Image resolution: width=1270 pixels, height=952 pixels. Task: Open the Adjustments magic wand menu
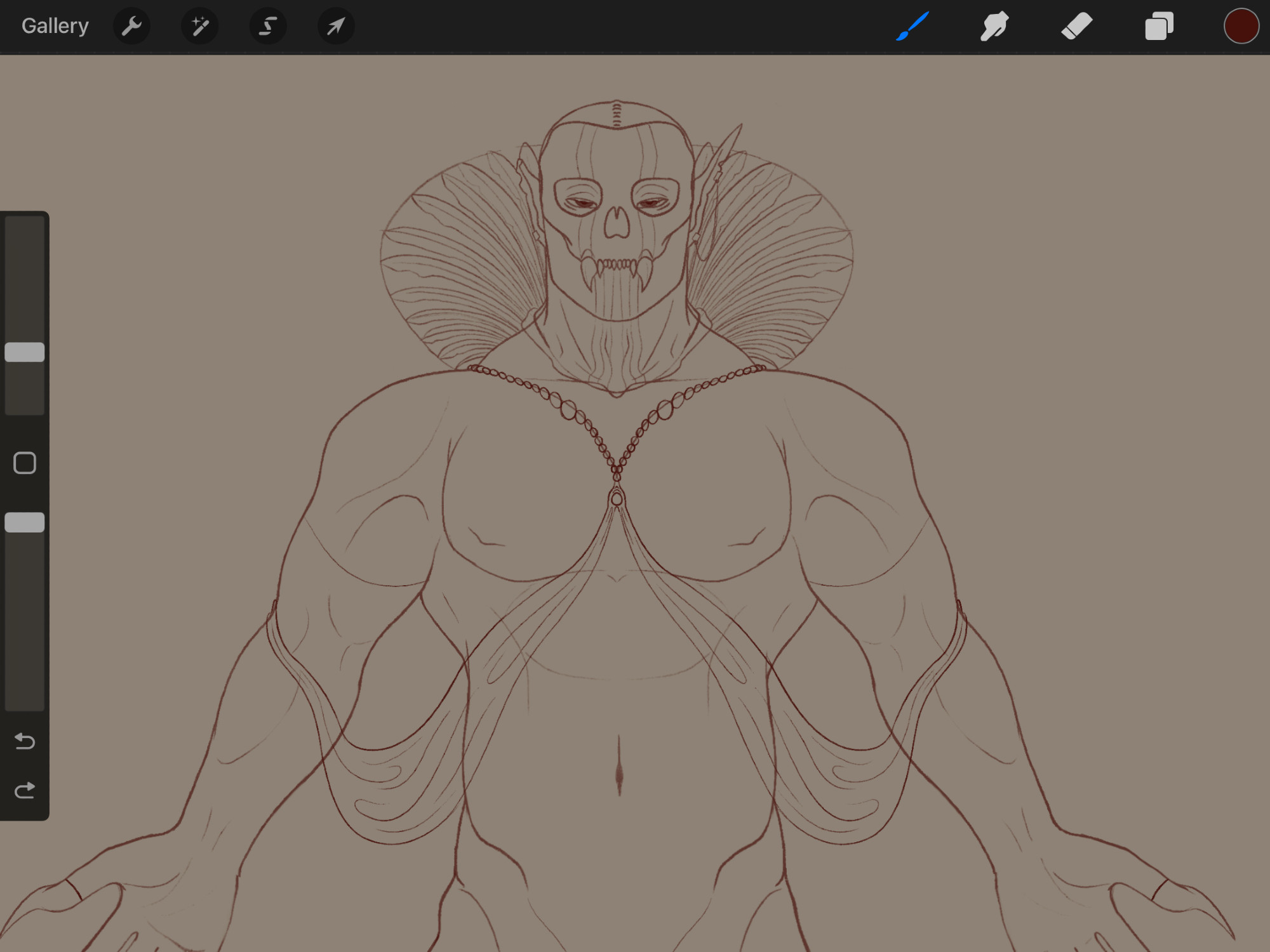coord(199,26)
